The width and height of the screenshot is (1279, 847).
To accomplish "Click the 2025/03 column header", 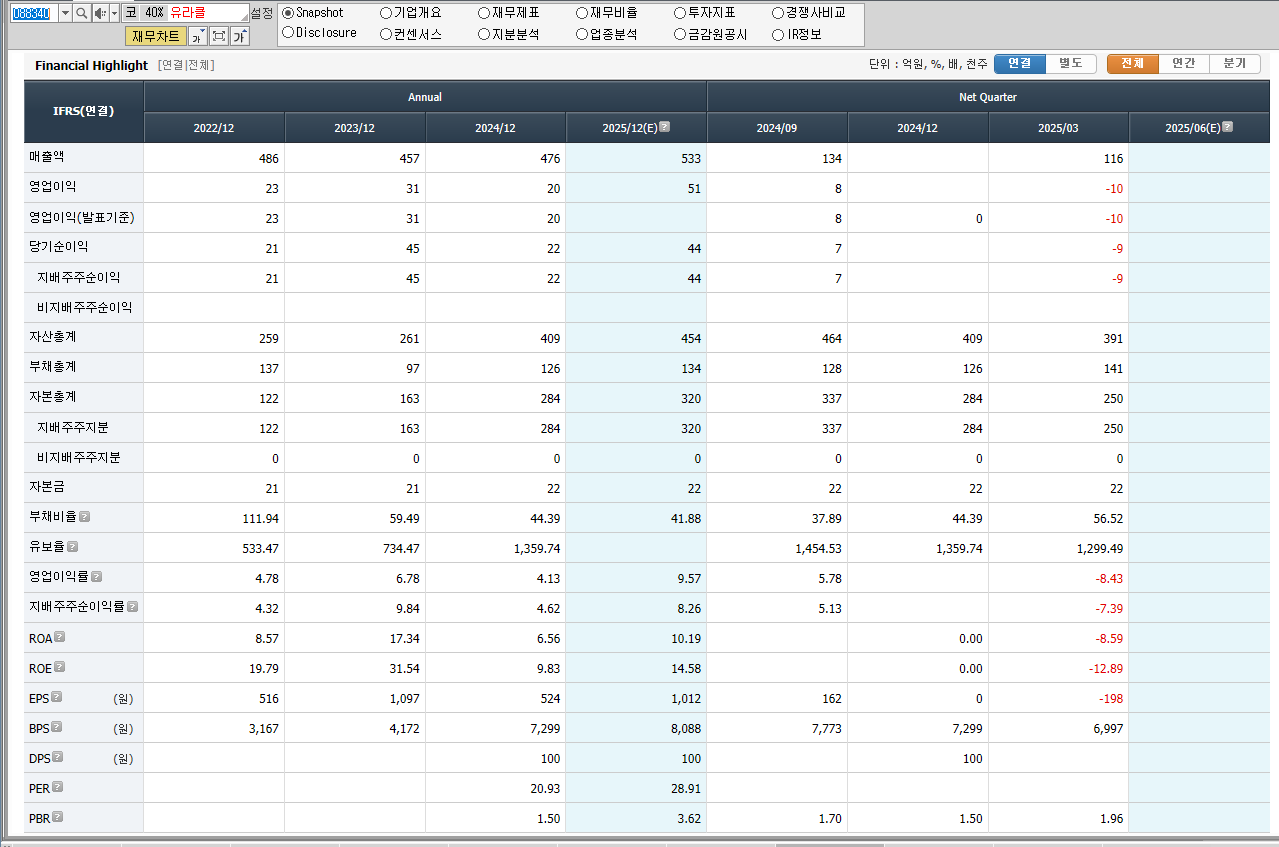I will pos(1058,128).
